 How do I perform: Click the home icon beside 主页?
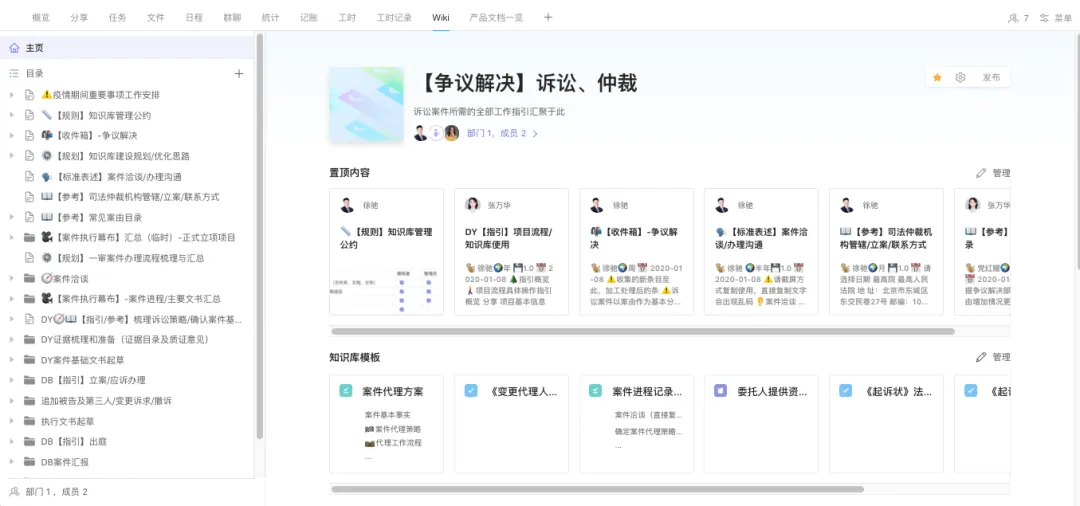(x=14, y=48)
